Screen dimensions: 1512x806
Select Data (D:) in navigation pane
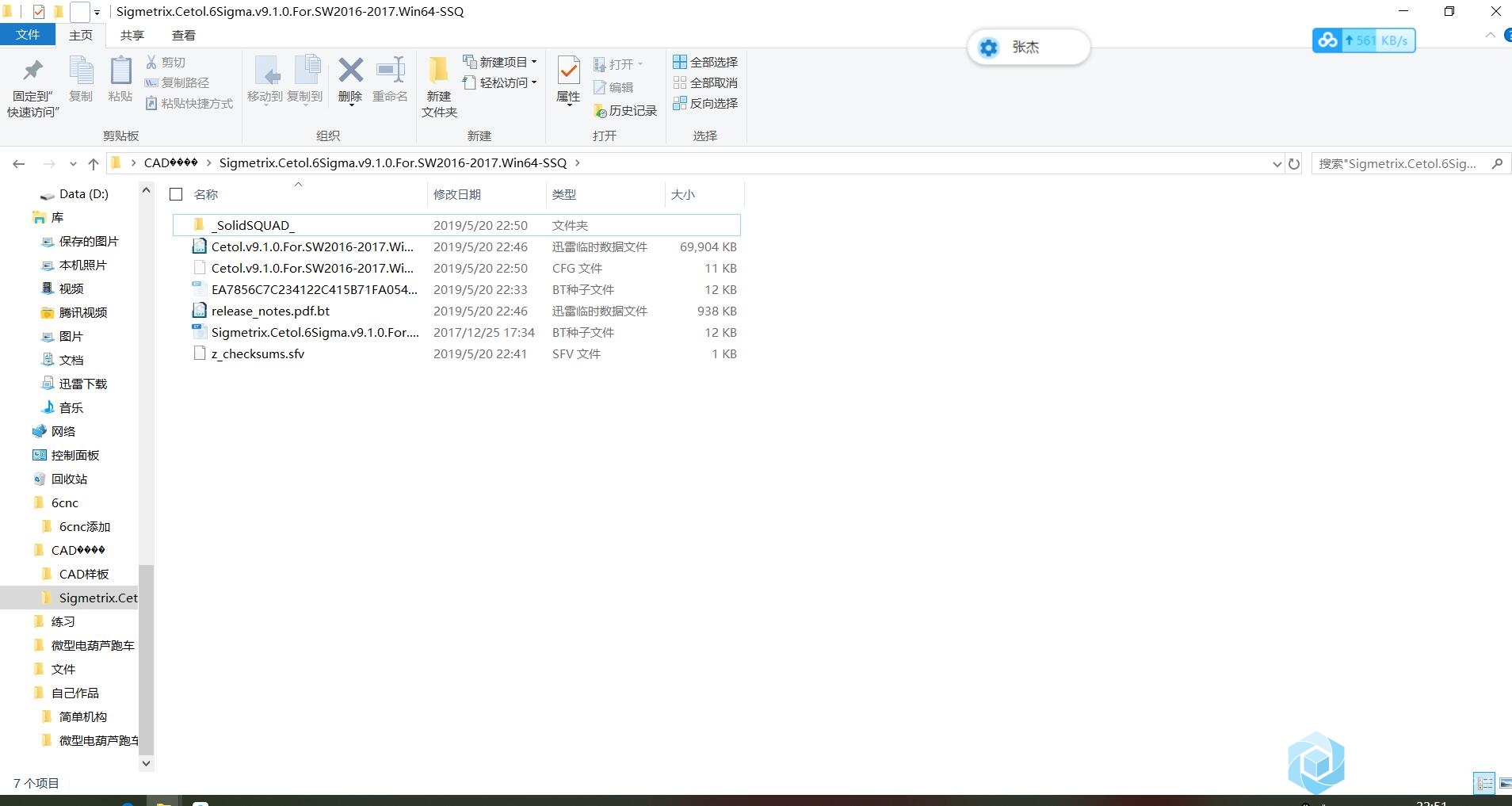(x=83, y=193)
